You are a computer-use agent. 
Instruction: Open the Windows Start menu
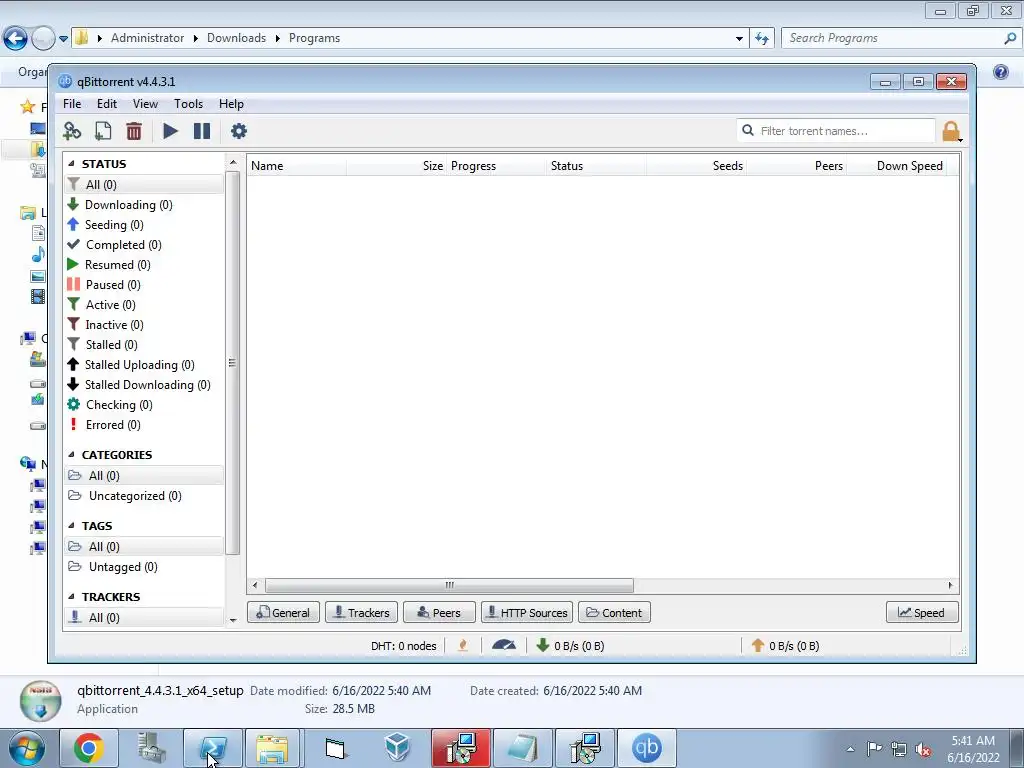(26, 748)
